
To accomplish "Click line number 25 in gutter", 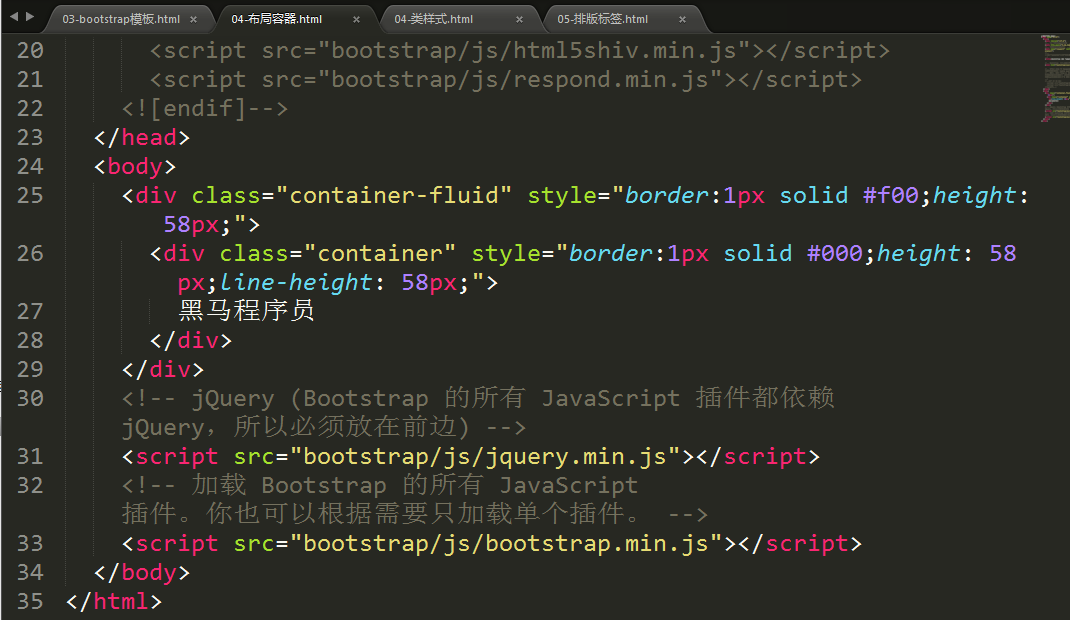I will [30, 196].
